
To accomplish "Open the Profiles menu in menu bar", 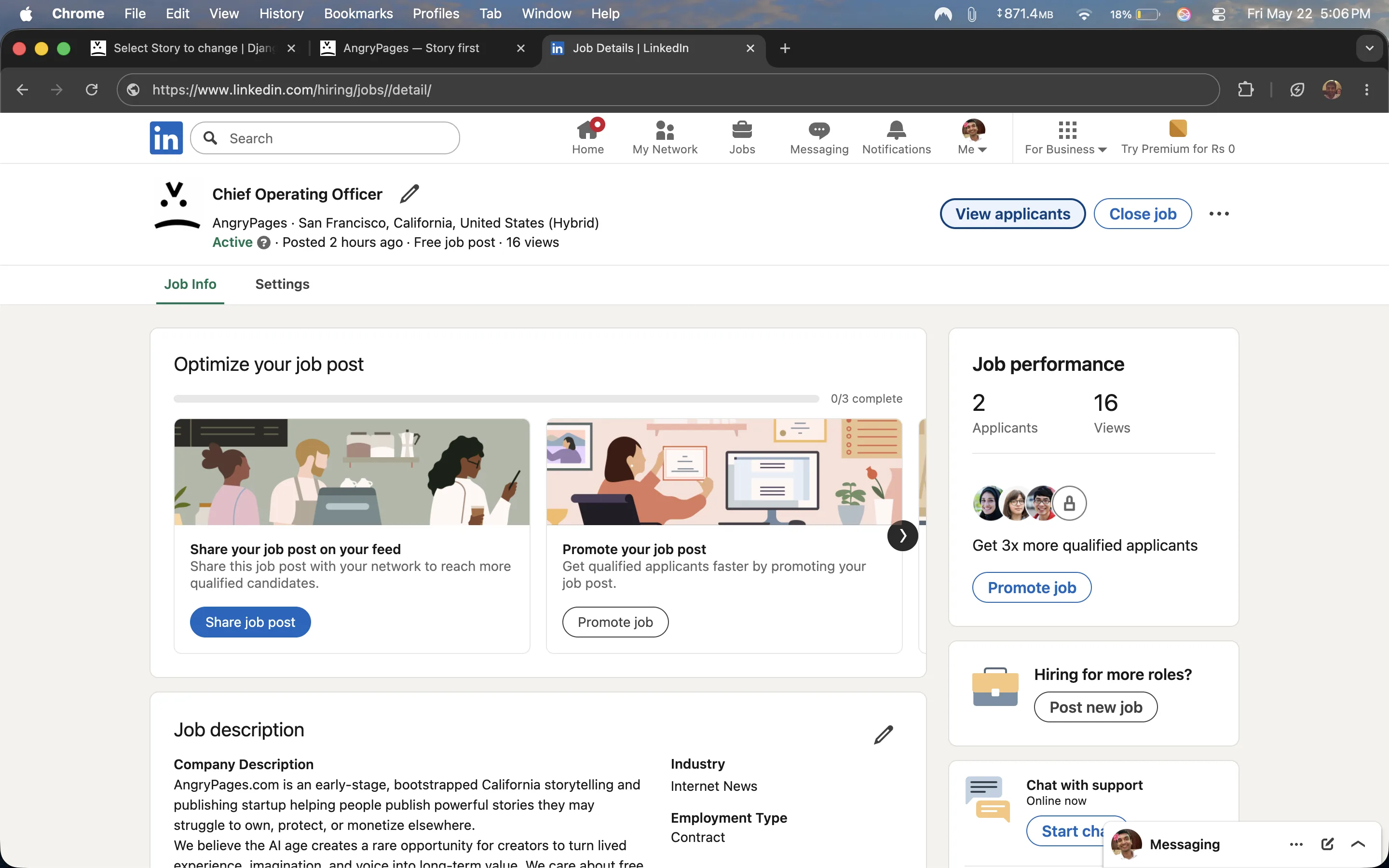I will pyautogui.click(x=436, y=14).
